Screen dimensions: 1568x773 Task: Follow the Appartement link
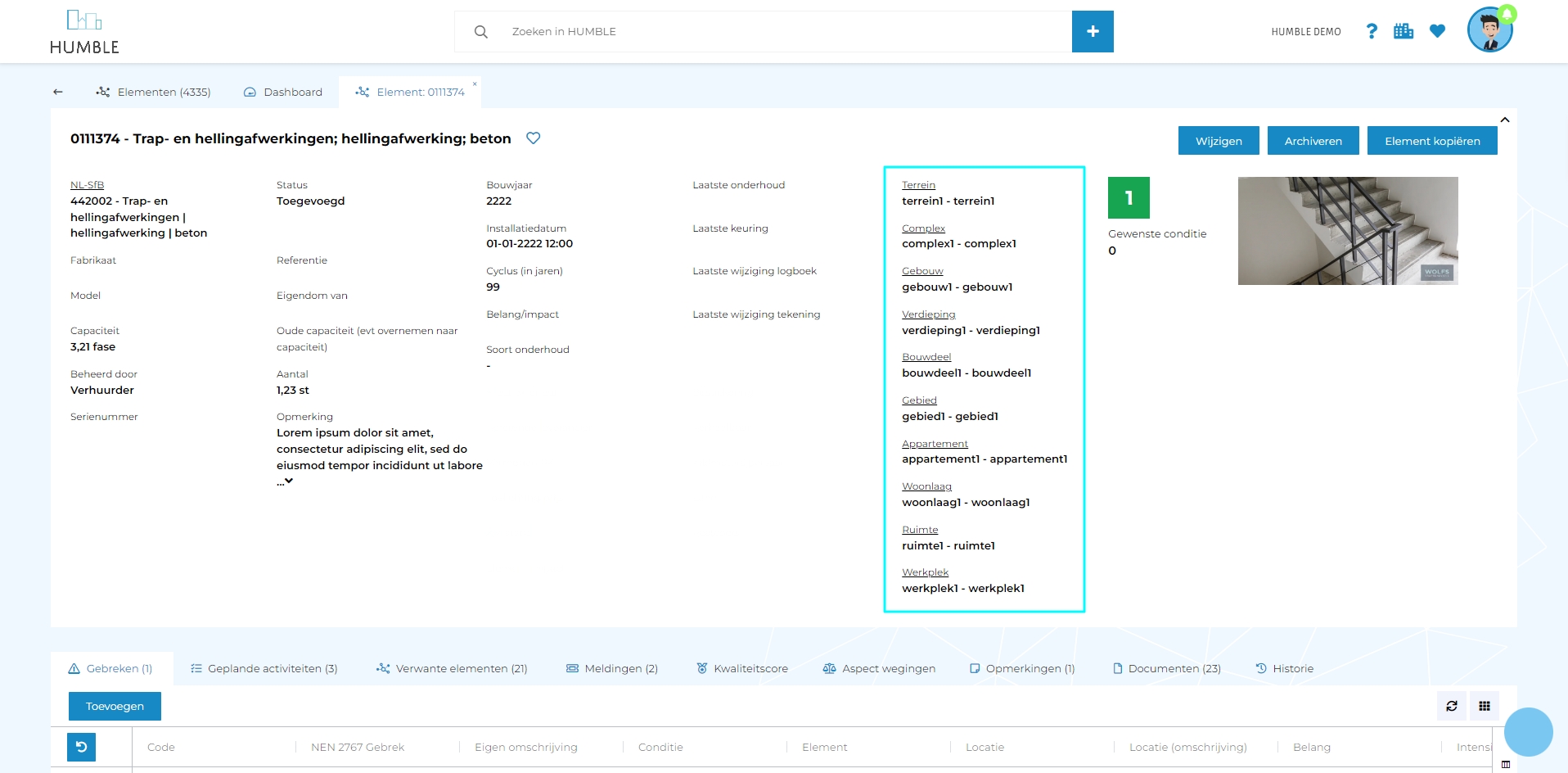tap(935, 444)
